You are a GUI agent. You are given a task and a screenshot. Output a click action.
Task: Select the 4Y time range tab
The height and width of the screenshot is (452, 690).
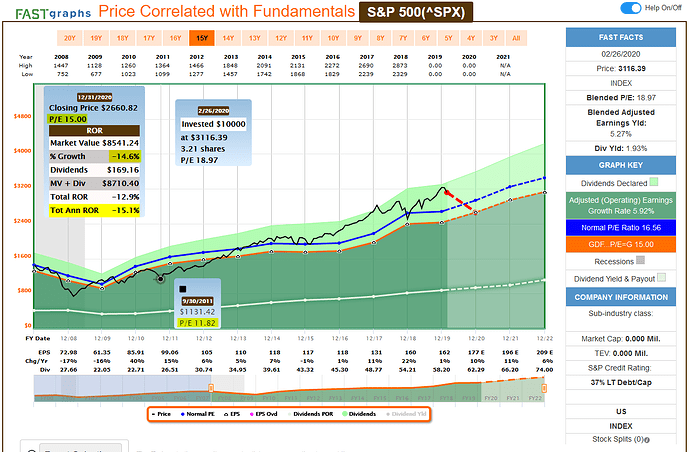(471, 38)
